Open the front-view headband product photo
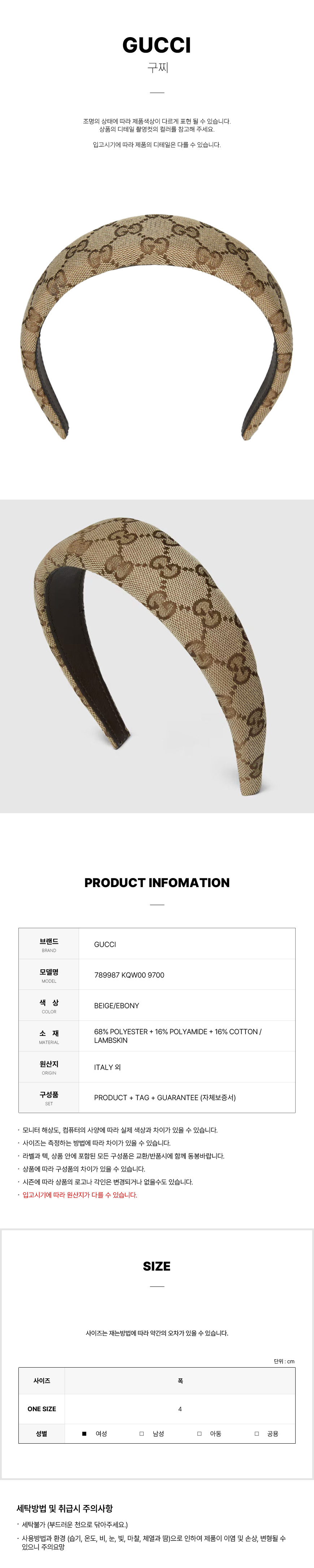 click(157, 327)
